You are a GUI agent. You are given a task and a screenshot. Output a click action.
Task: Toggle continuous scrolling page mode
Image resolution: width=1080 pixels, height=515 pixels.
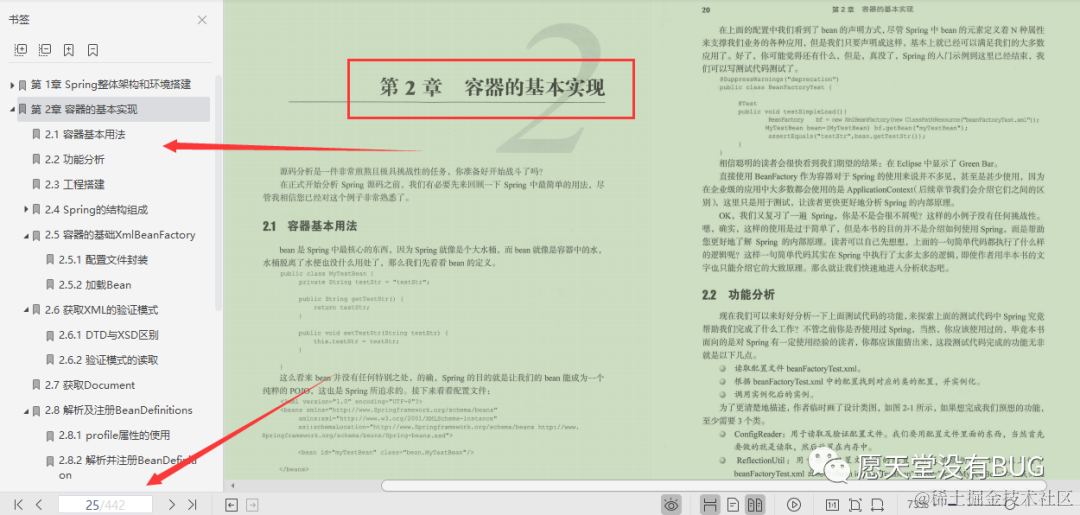[711, 505]
